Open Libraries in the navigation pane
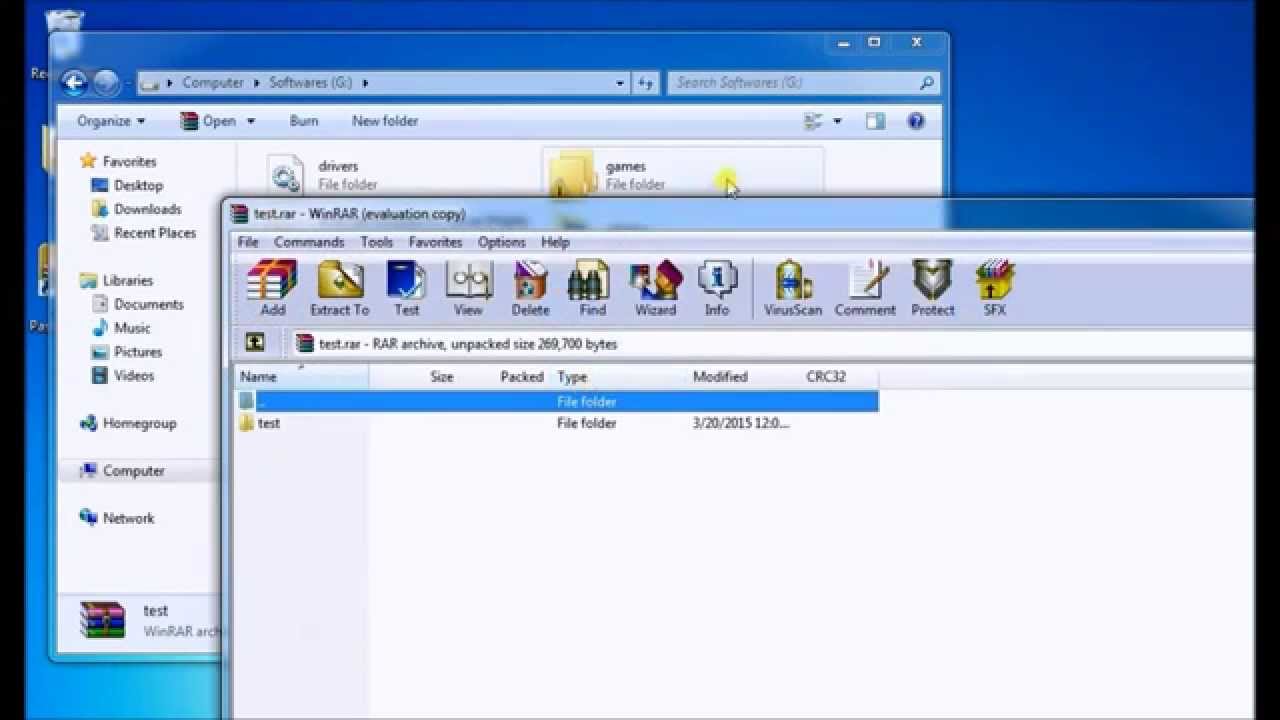 click(117, 281)
